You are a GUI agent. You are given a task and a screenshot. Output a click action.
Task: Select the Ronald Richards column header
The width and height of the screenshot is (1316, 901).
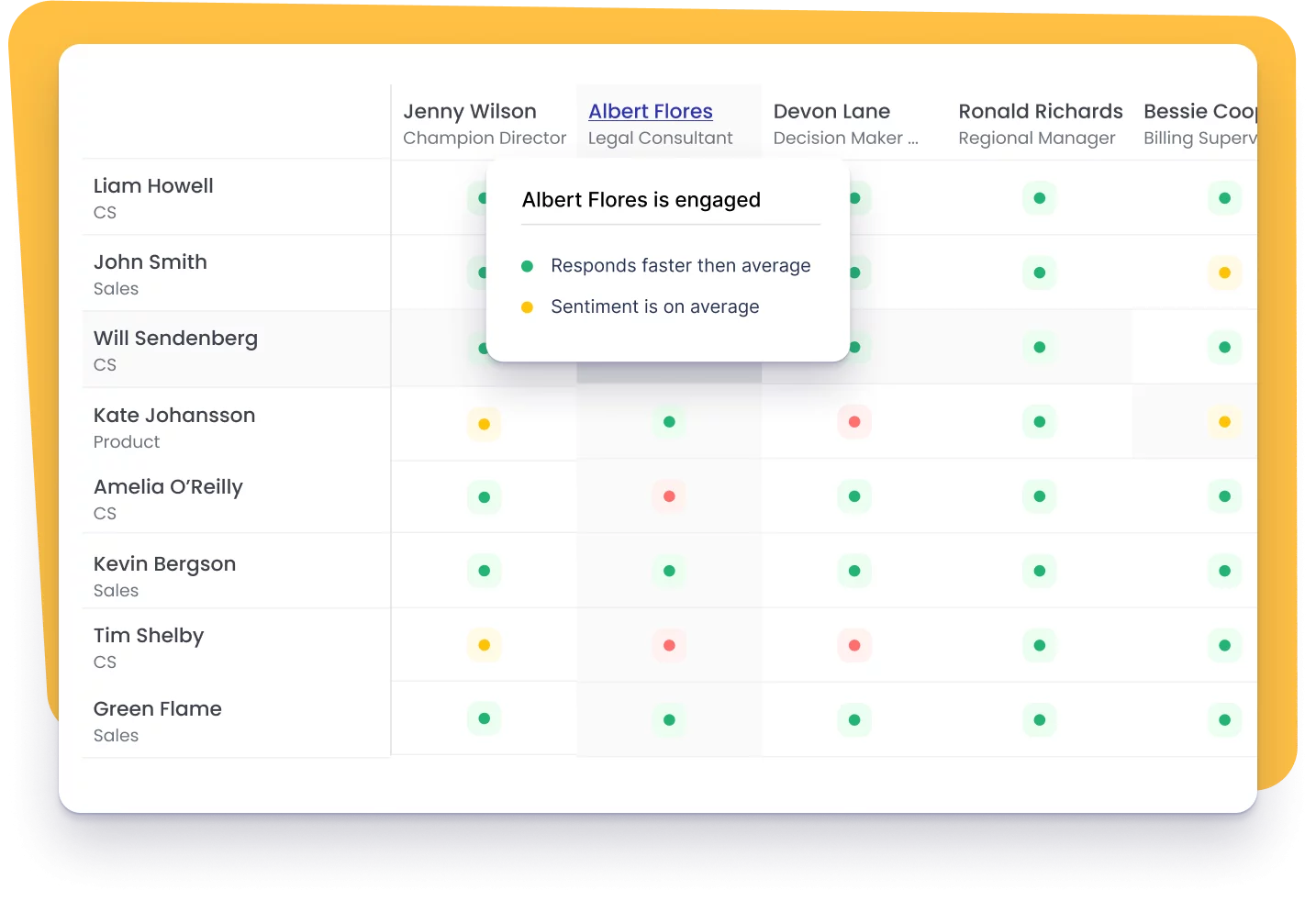1041,111
